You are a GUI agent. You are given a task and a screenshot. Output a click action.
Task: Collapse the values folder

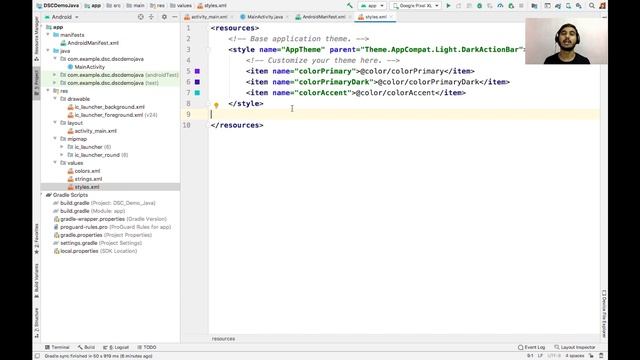pos(55,163)
